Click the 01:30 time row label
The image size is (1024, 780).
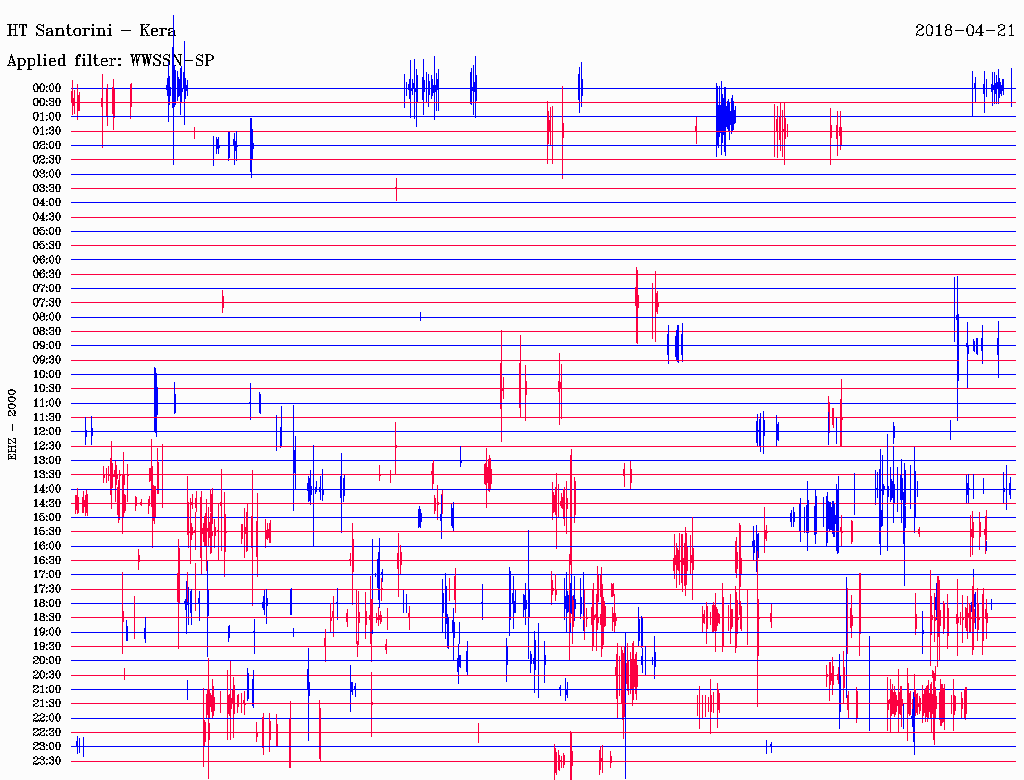(47, 131)
